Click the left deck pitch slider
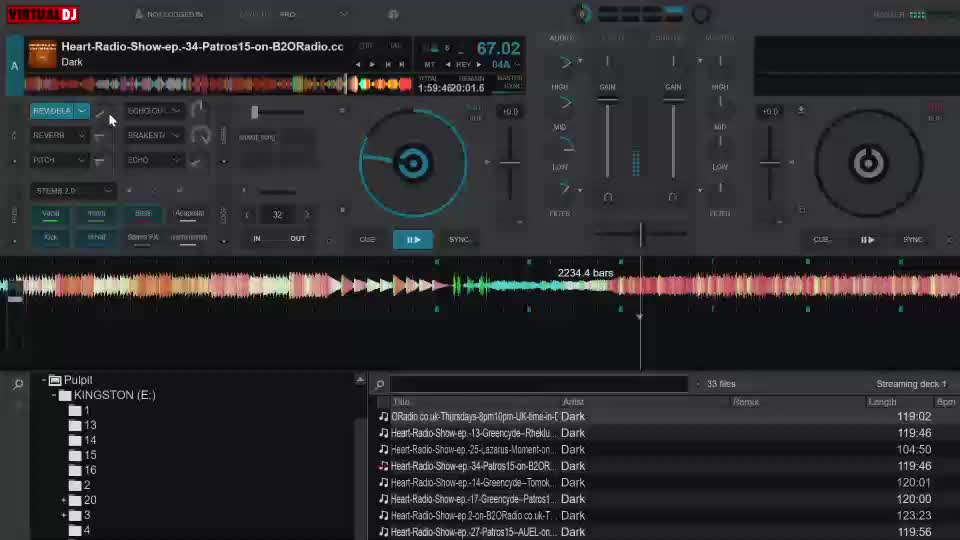This screenshot has height=540, width=960. point(509,163)
